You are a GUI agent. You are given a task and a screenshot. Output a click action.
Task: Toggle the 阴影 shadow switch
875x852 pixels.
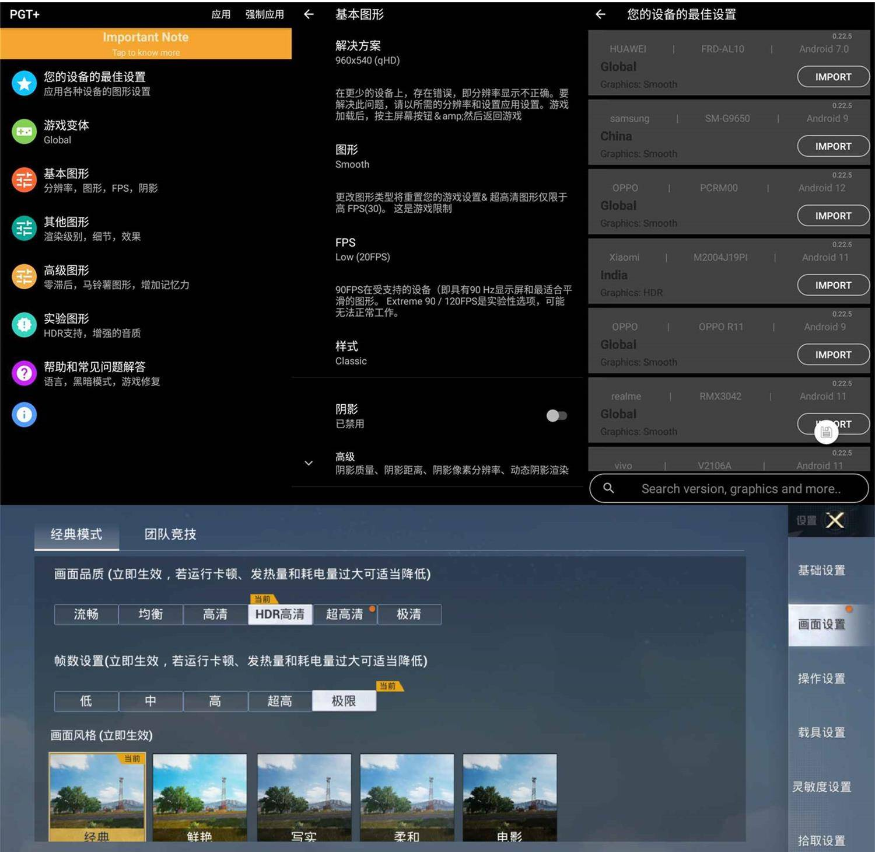[557, 416]
